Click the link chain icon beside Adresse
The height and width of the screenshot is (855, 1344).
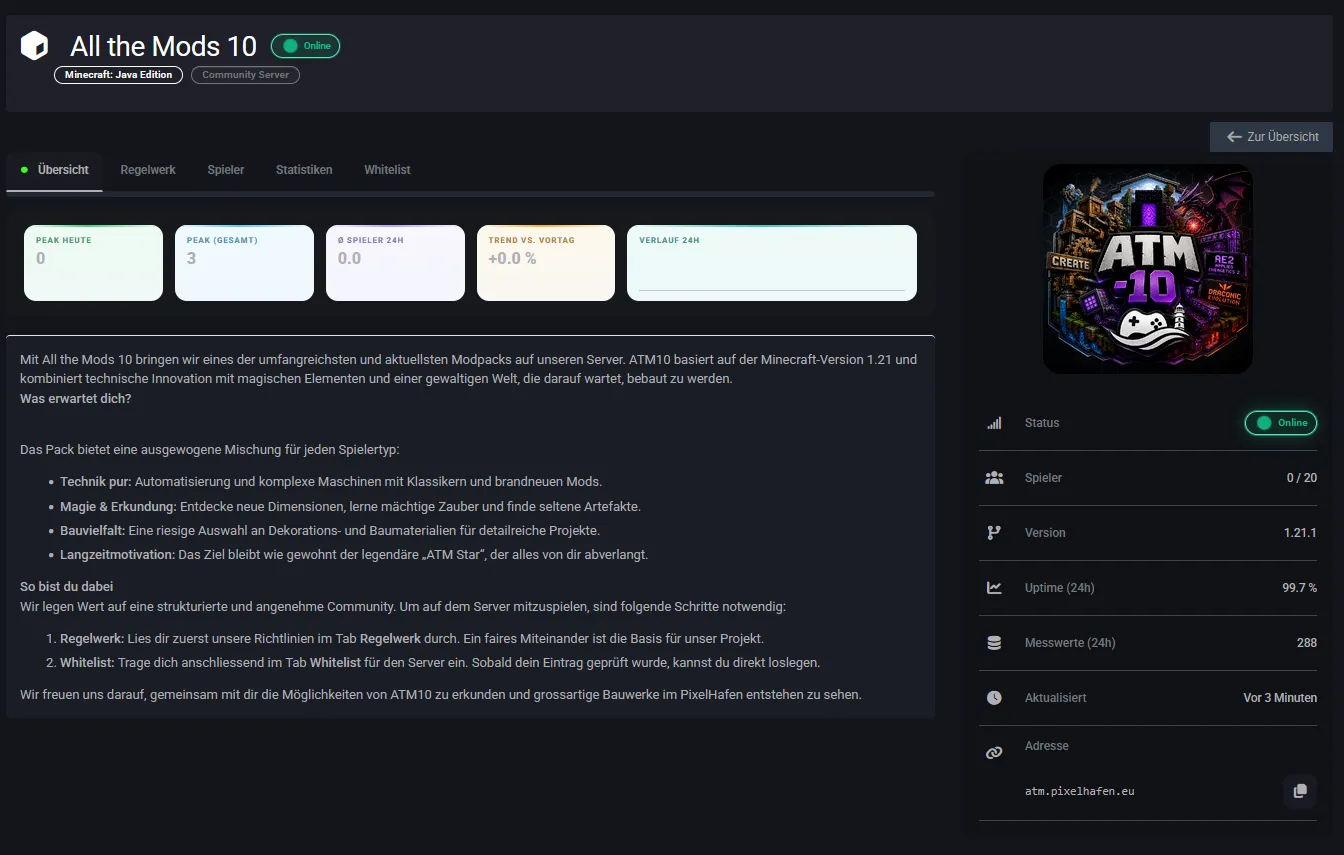pos(994,753)
